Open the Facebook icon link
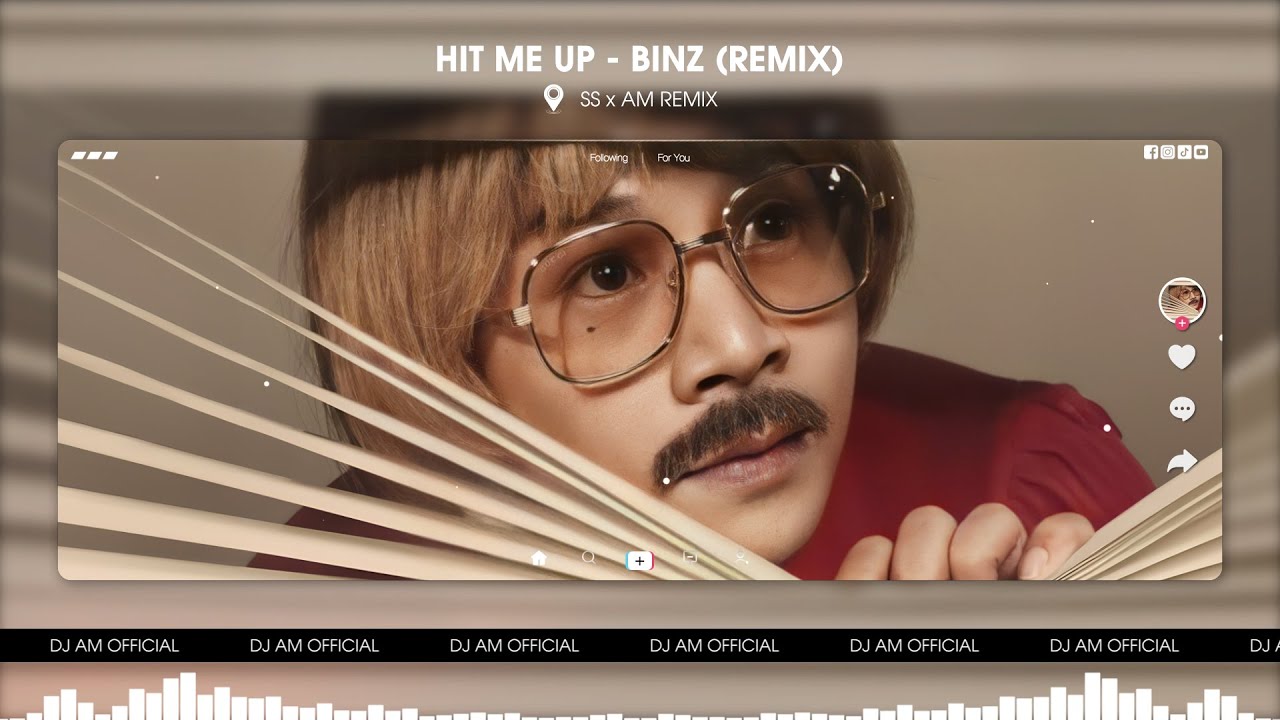The width and height of the screenshot is (1280, 720). click(1151, 152)
